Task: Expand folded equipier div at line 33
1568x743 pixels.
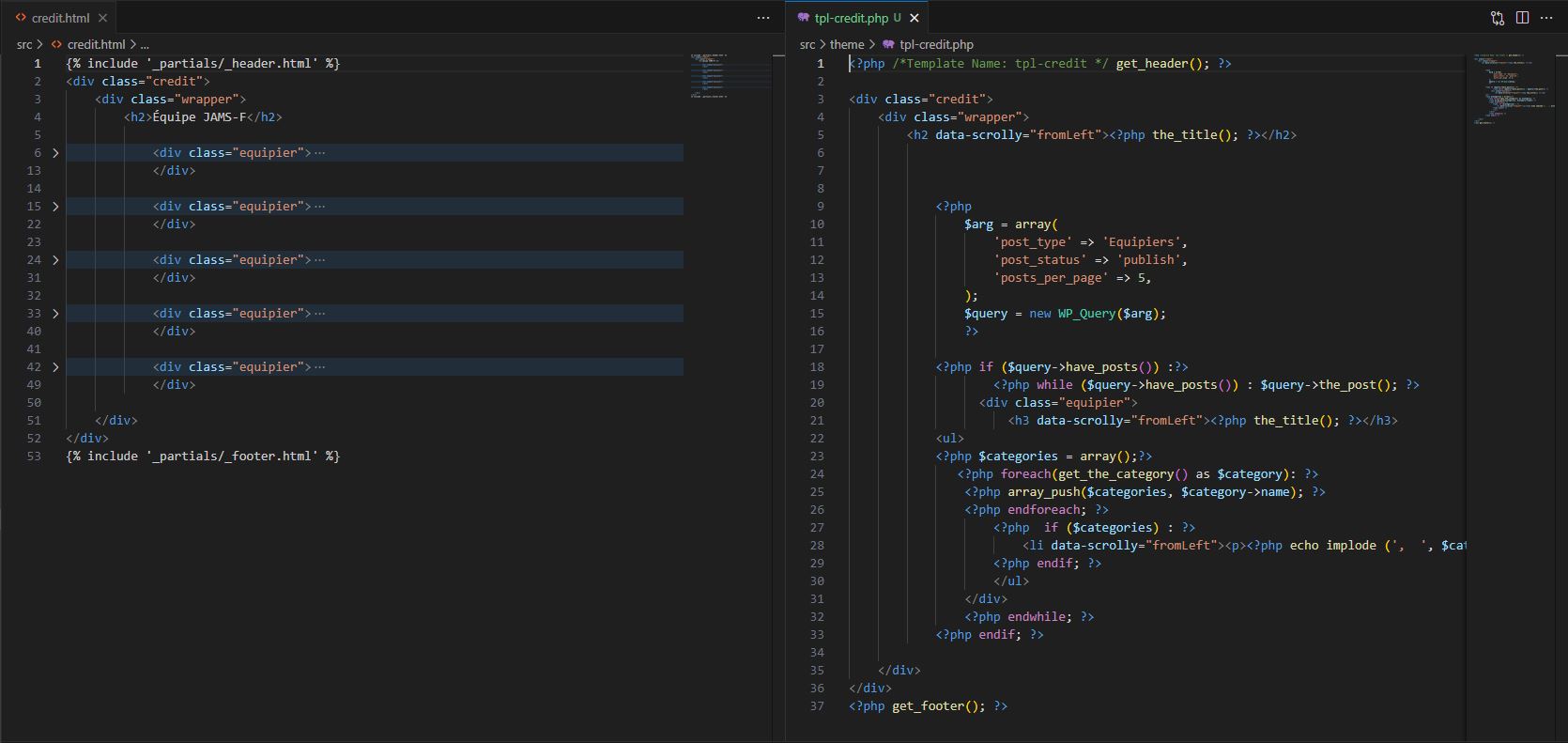Action: pyautogui.click(x=55, y=313)
